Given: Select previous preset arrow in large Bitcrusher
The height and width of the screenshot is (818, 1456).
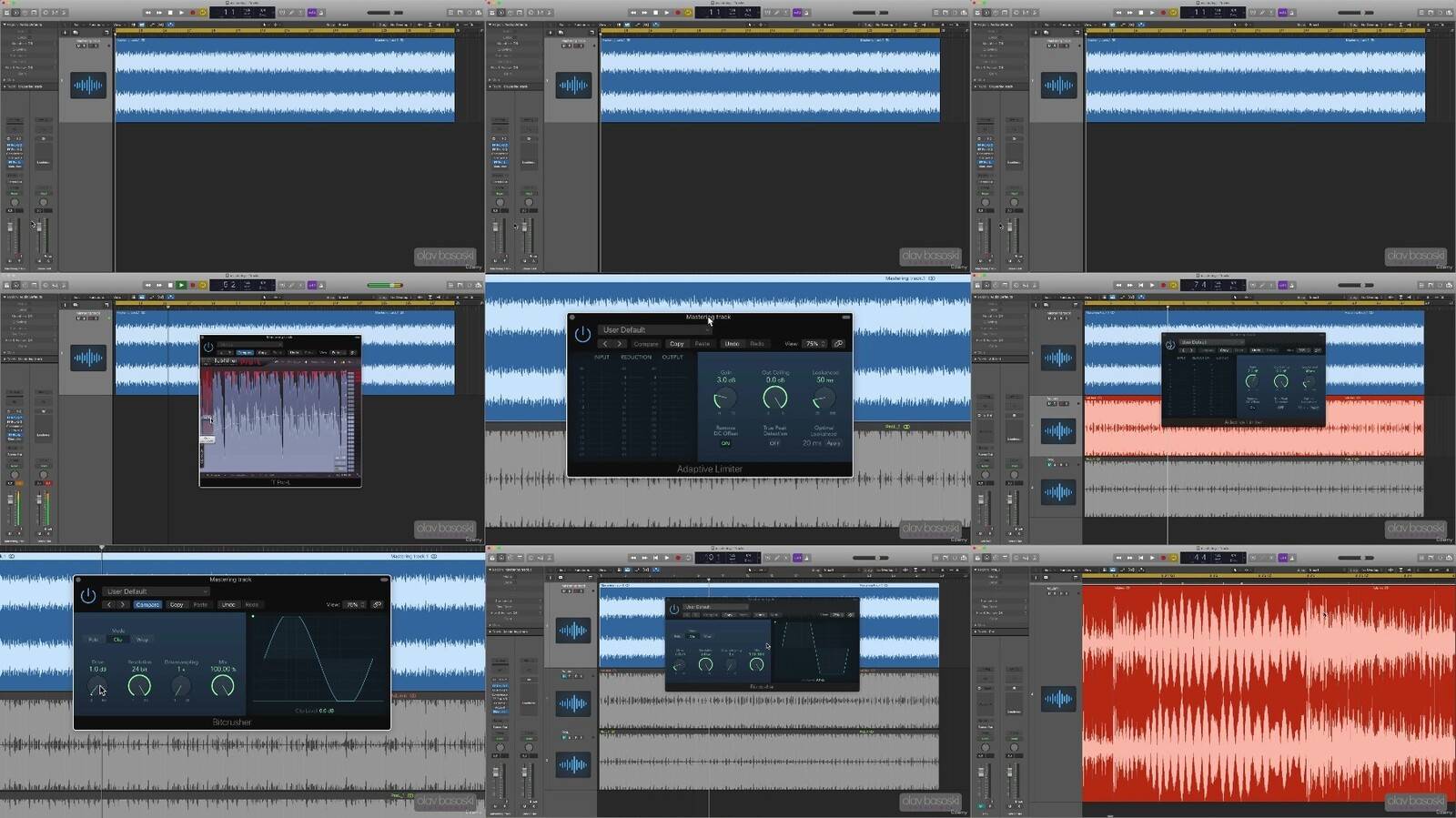Looking at the screenshot, I should tap(109, 604).
